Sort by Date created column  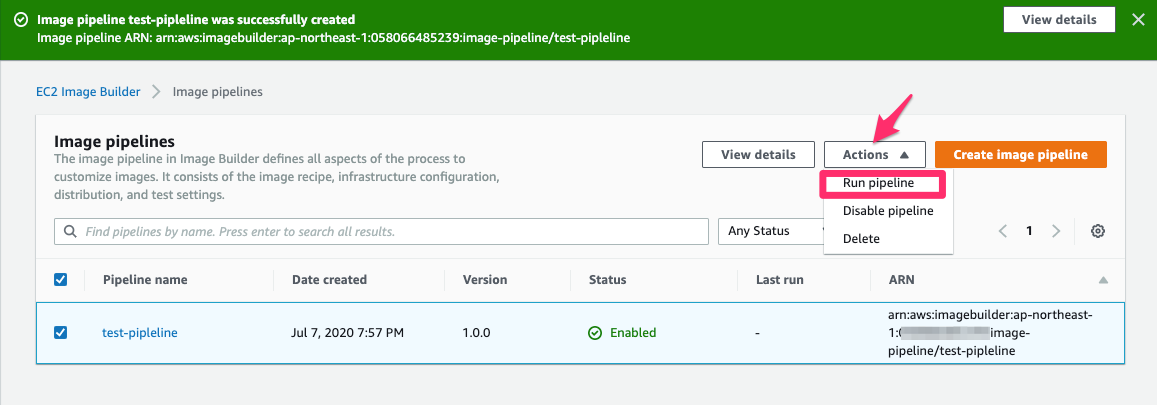click(329, 280)
